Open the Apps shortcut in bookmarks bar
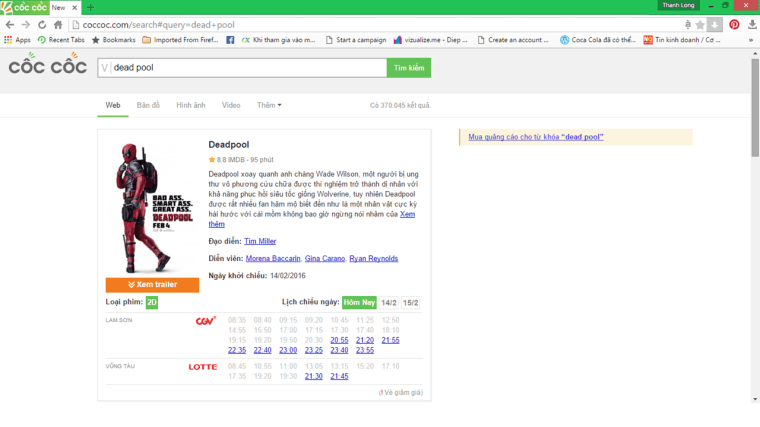Image resolution: width=760 pixels, height=427 pixels. coord(17,40)
